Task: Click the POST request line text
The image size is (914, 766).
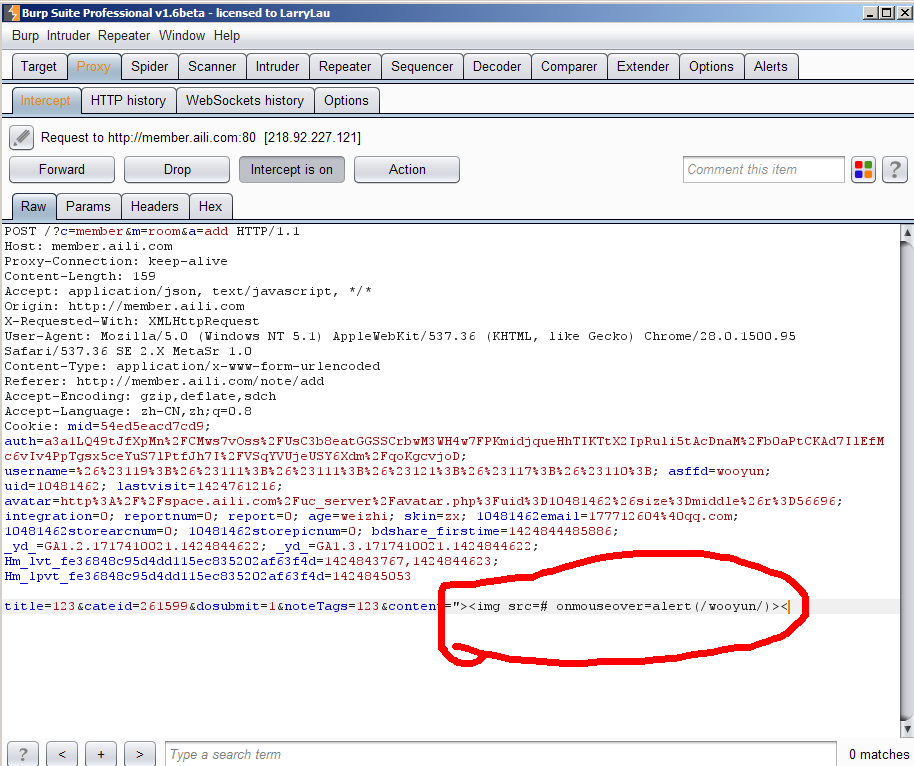Action: [x=152, y=231]
